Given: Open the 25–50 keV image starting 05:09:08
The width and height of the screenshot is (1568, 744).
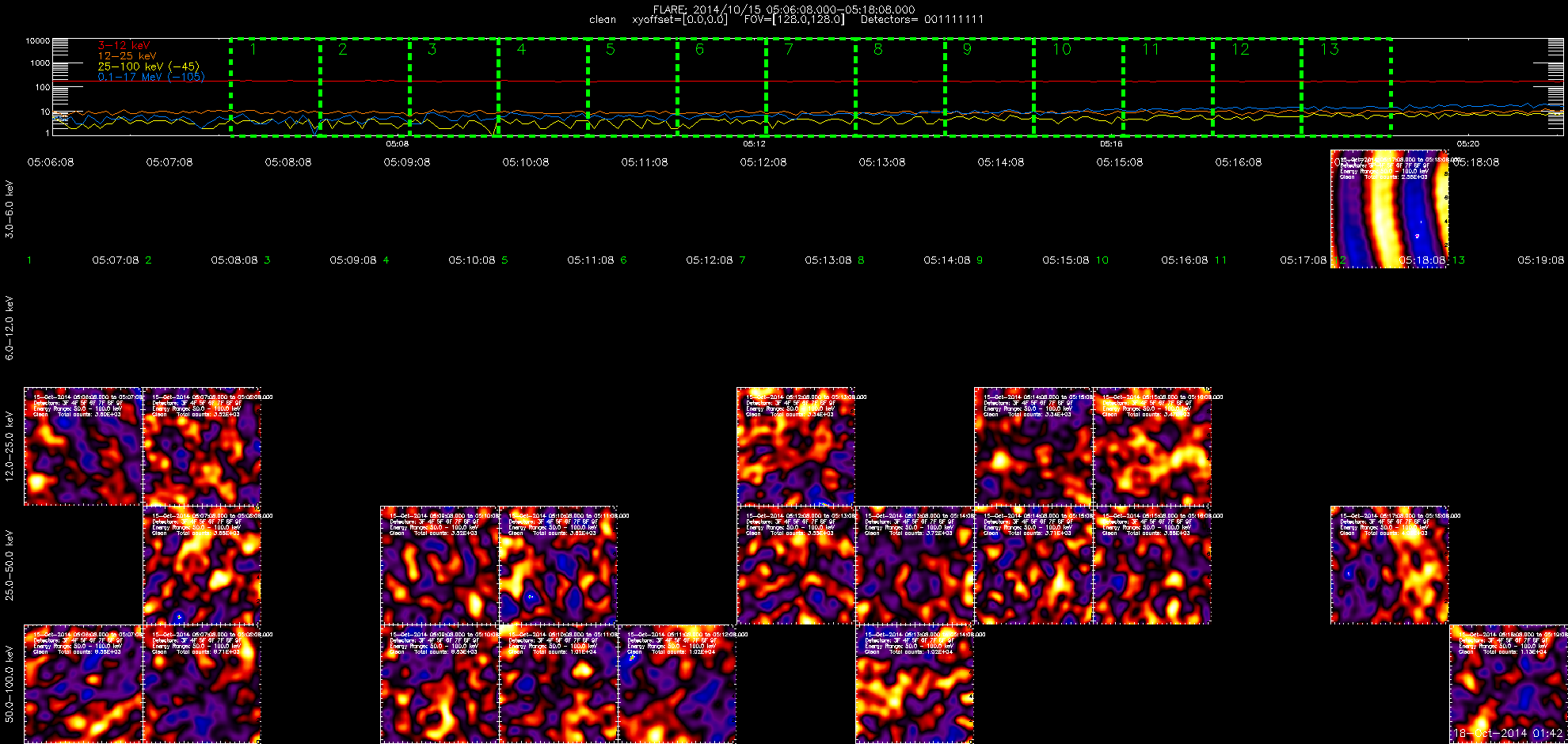Looking at the screenshot, I should (440, 565).
